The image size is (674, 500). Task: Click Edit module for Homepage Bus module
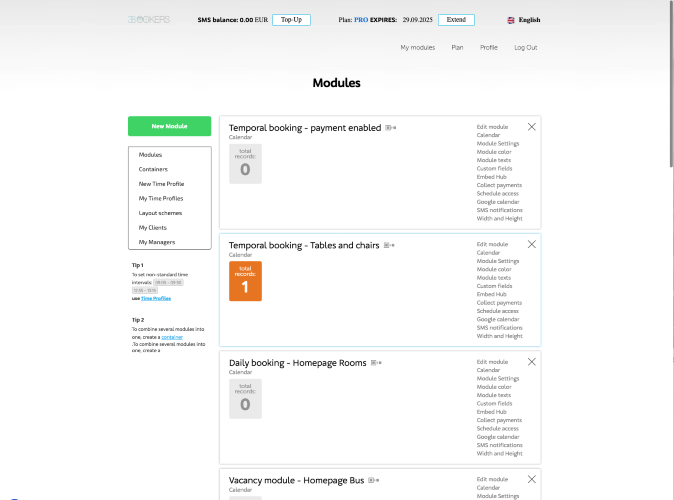pyautogui.click(x=492, y=479)
